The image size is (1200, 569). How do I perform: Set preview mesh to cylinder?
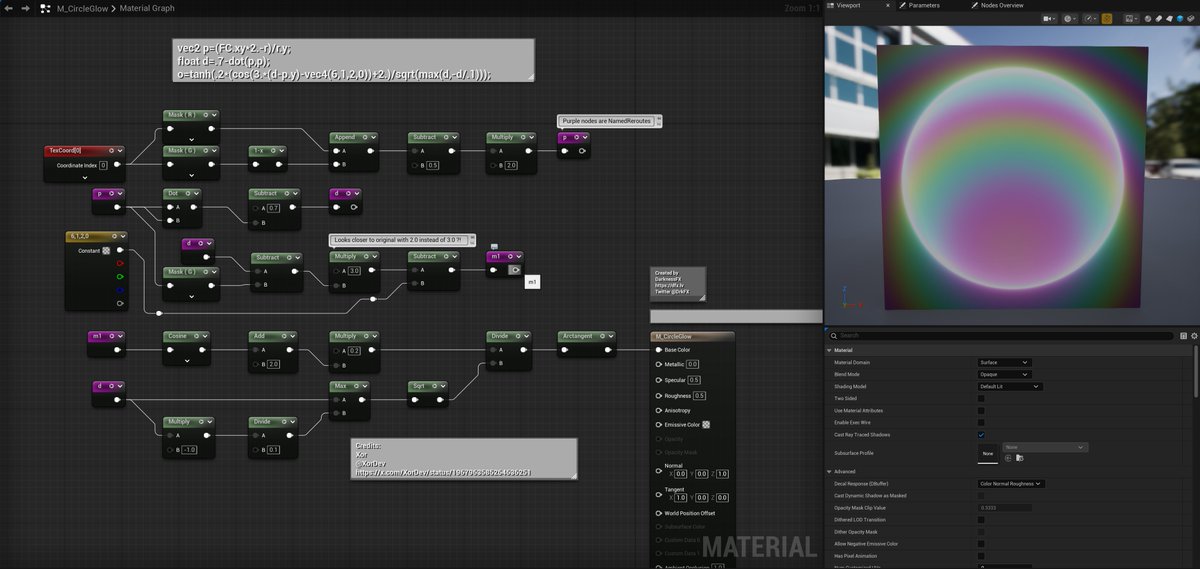1158,18
